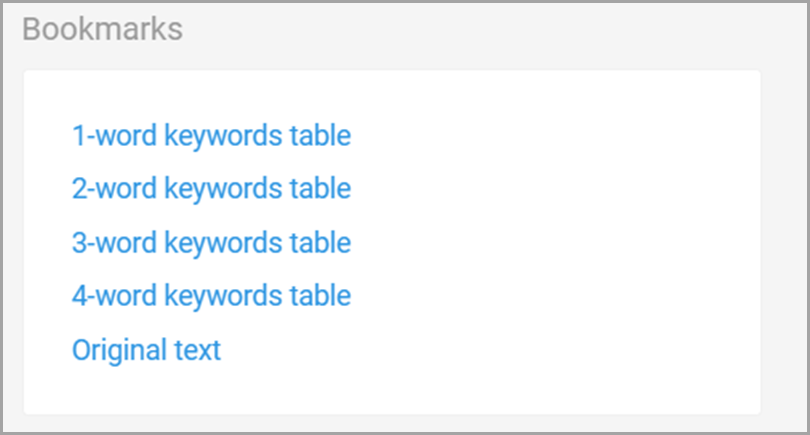Visit the link below 3-word keywords table
The height and width of the screenshot is (435, 810).
click(211, 296)
